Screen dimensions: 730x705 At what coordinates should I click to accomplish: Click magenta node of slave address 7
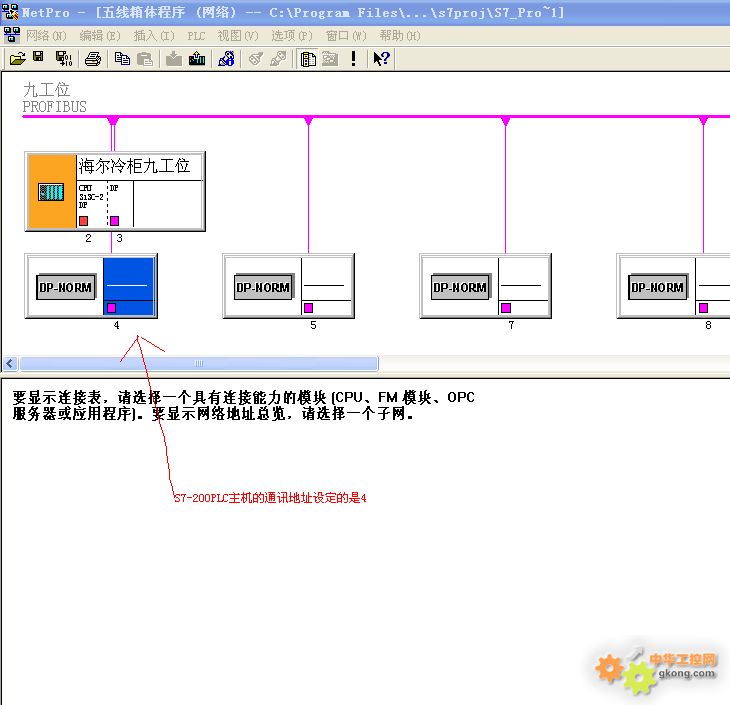506,308
